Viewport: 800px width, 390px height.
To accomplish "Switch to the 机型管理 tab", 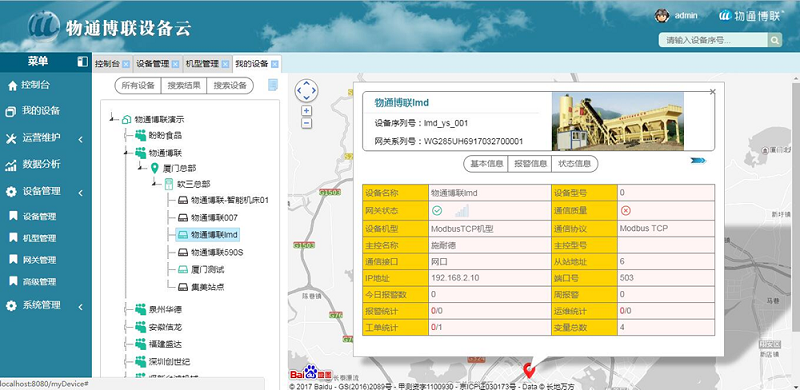I will 202,64.
